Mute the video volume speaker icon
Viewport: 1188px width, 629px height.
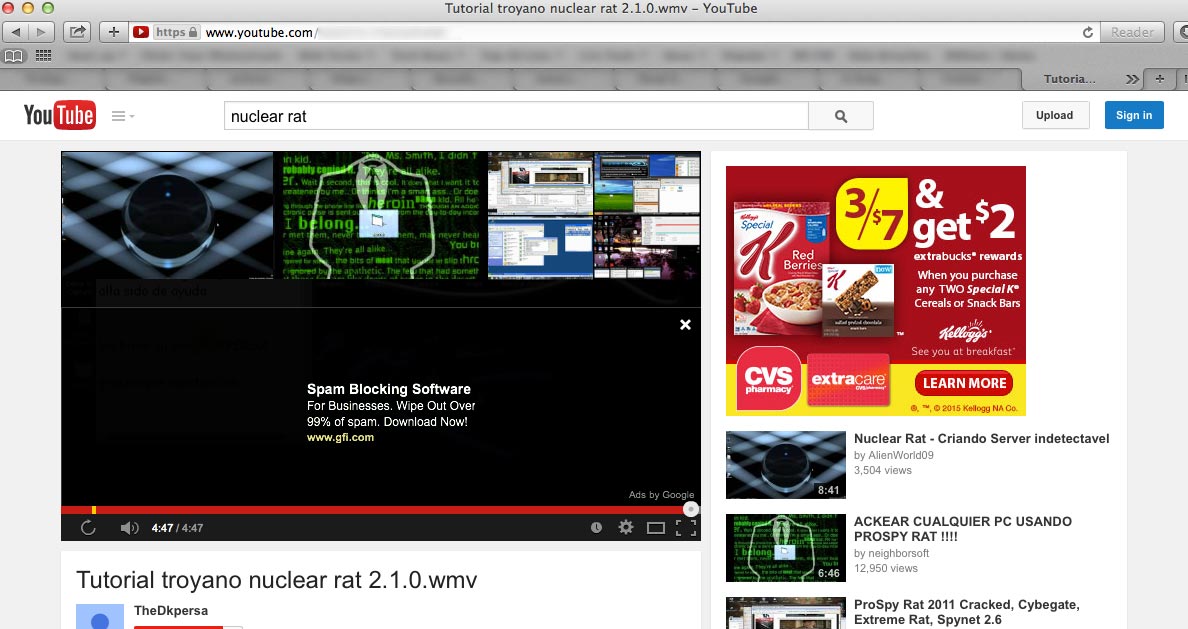(129, 527)
